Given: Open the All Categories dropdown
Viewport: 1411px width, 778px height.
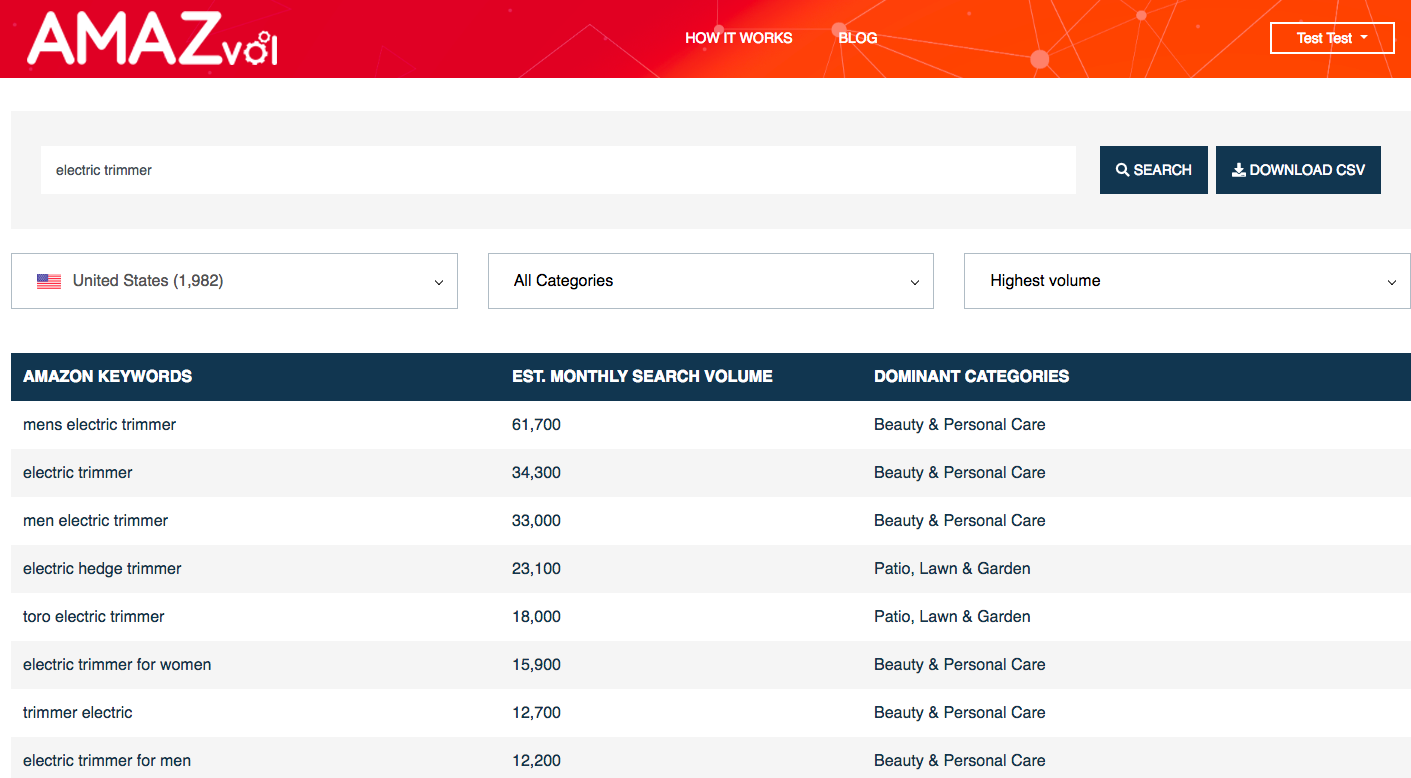Looking at the screenshot, I should (x=710, y=281).
